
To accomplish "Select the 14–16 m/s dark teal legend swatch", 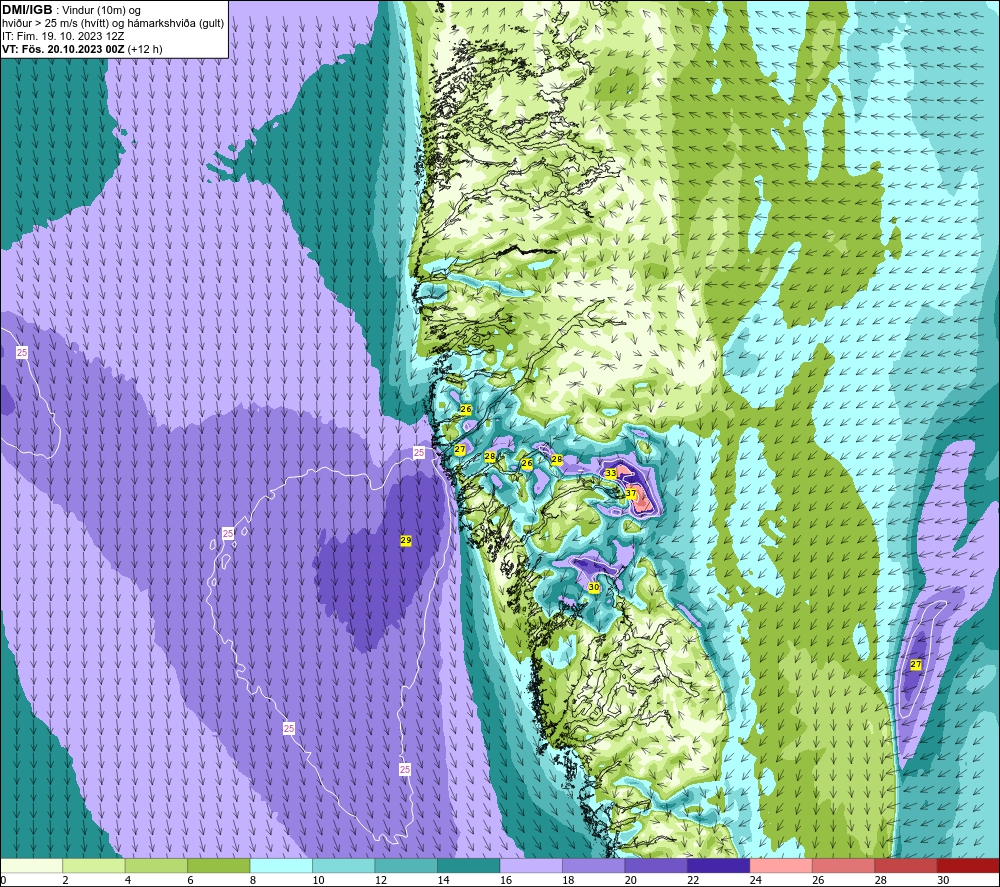I will 469,865.
